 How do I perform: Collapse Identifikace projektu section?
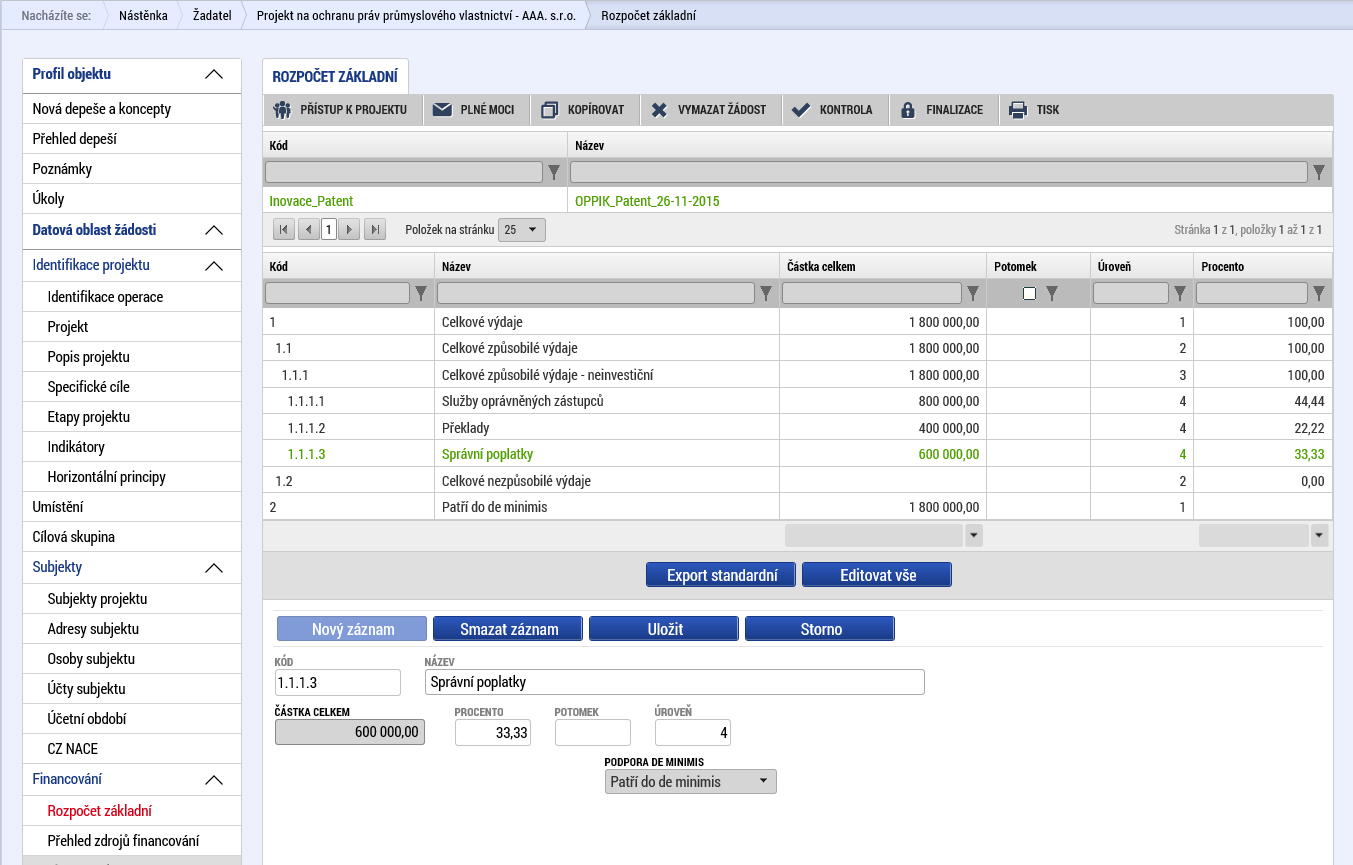(213, 266)
